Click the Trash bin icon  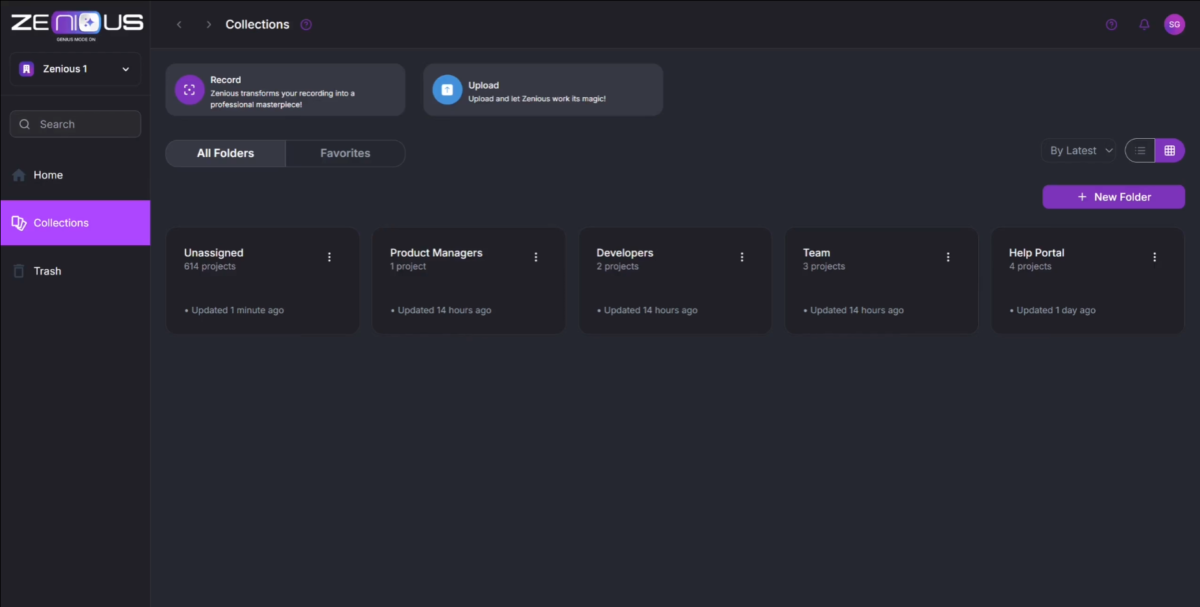point(19,271)
